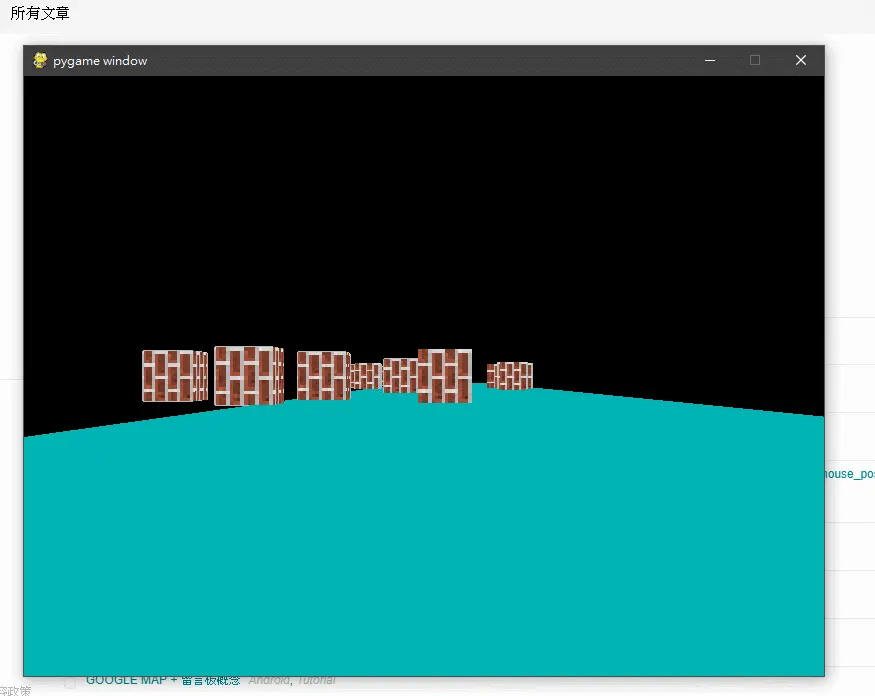Click the smallest brick cube in center
Image resolution: width=875 pixels, height=696 pixels.
pos(366,376)
